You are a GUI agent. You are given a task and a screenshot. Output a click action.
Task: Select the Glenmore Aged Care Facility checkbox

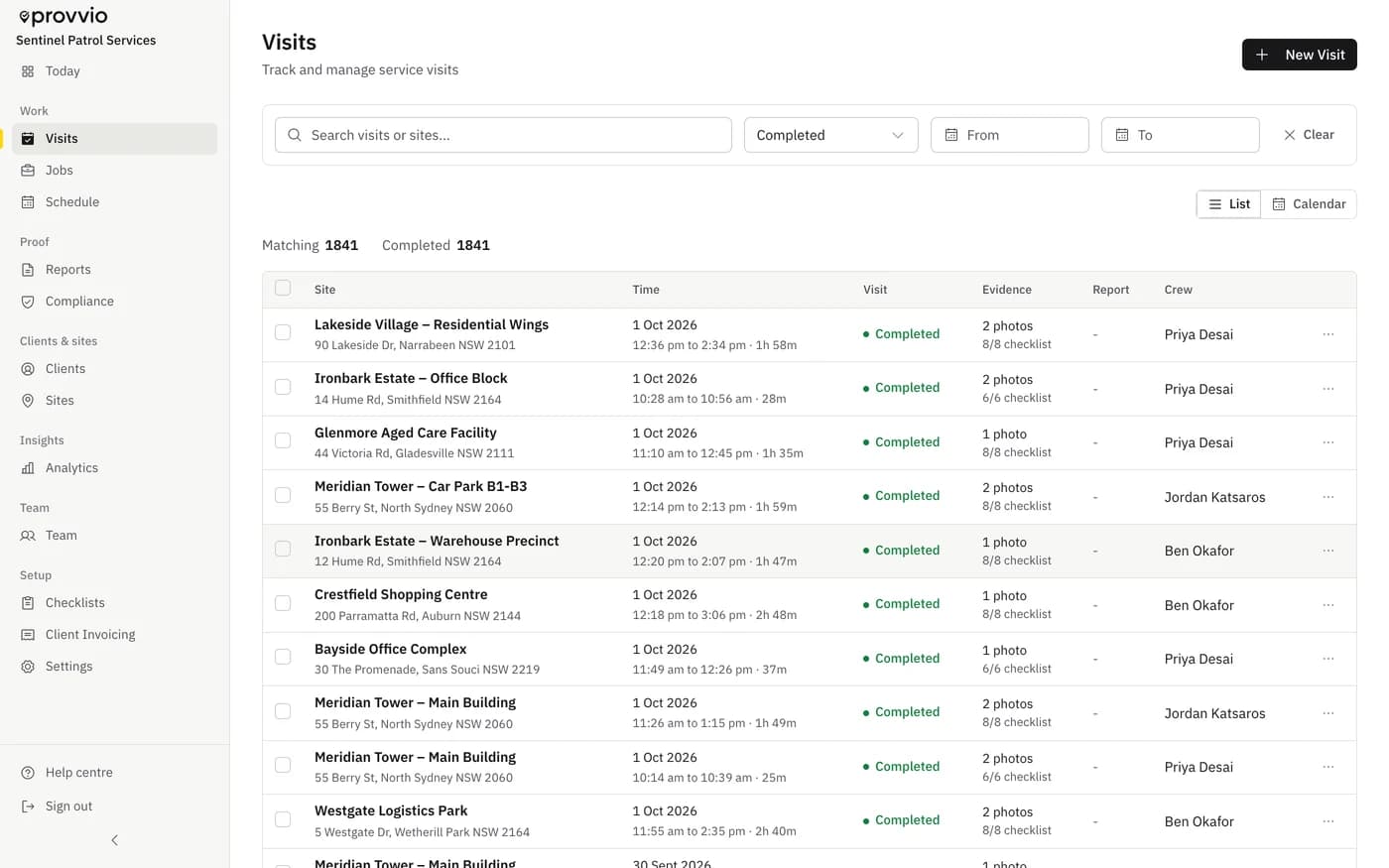[x=283, y=440]
